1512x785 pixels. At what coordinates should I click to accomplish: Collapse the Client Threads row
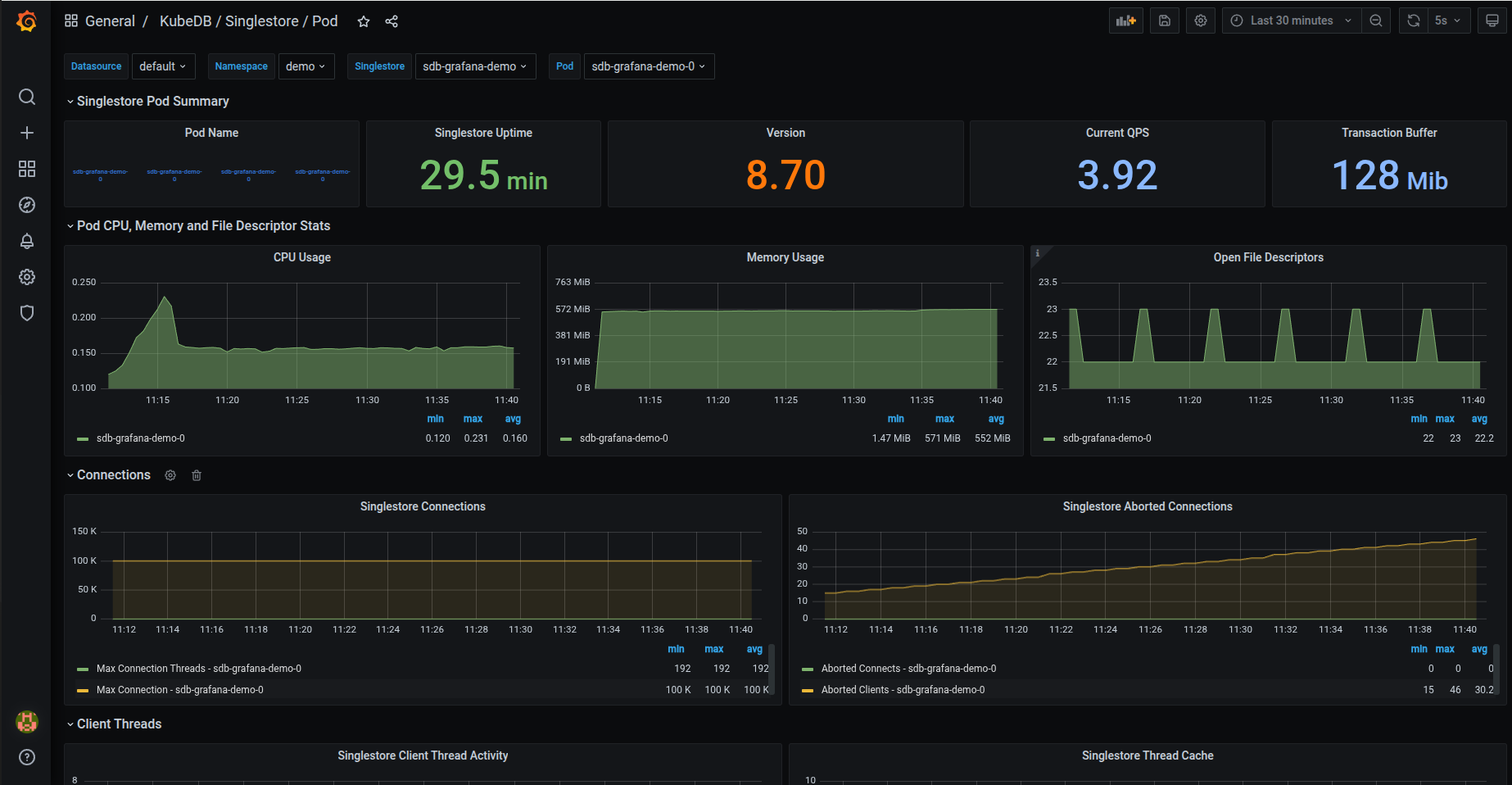coord(114,724)
